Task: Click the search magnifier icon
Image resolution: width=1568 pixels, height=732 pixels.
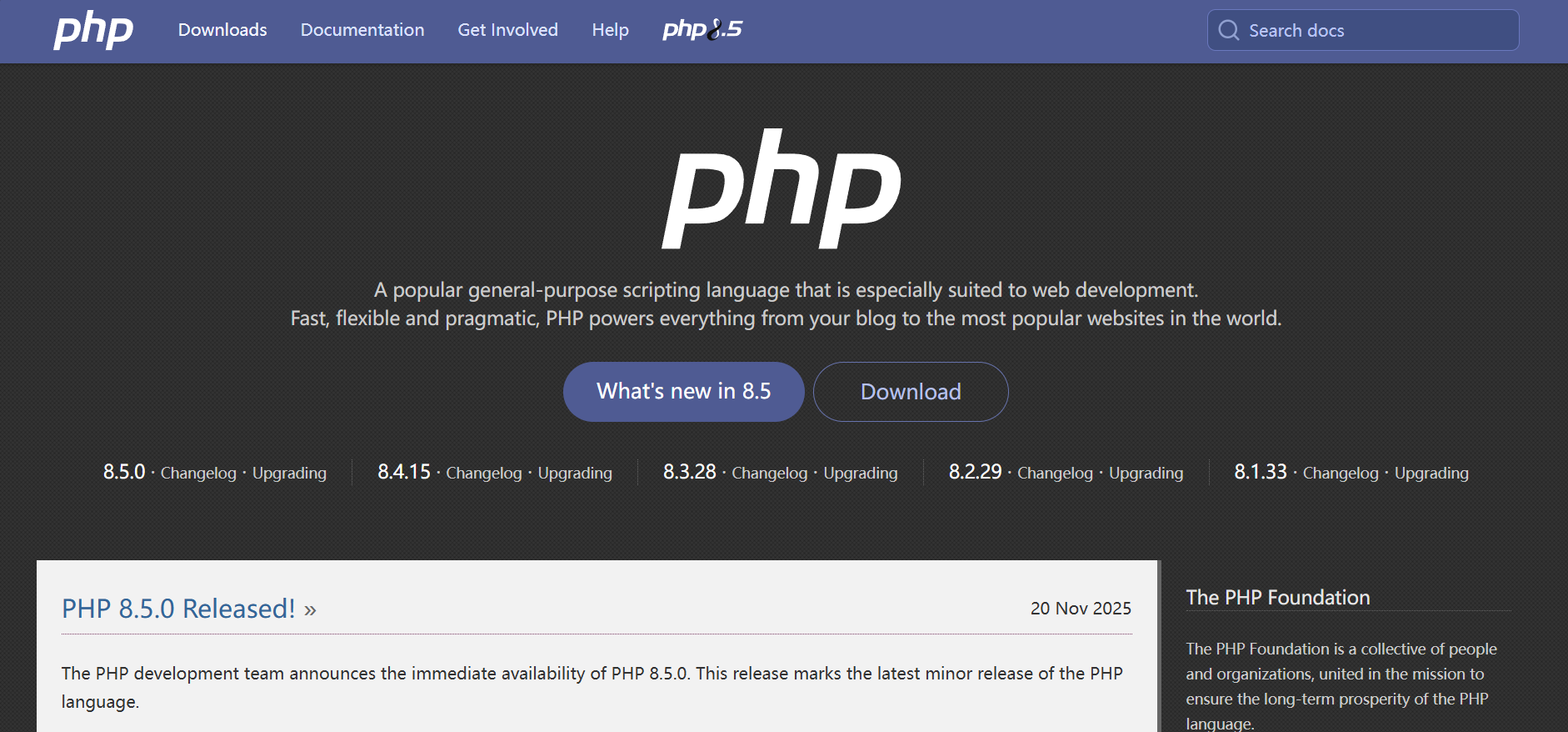Action: coord(1228,30)
